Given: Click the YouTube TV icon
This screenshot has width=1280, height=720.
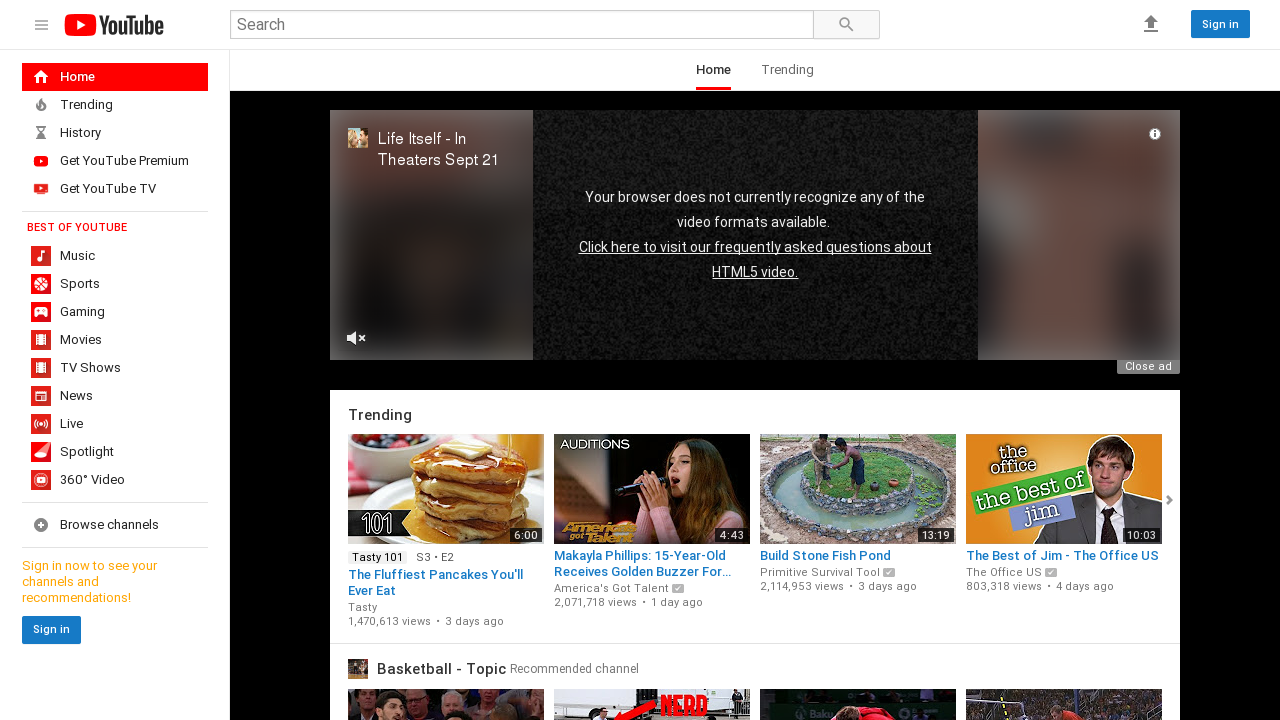Looking at the screenshot, I should (x=41, y=189).
